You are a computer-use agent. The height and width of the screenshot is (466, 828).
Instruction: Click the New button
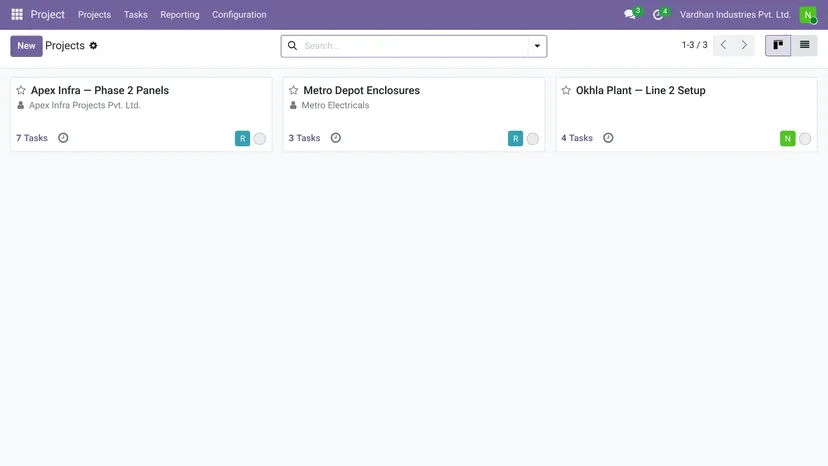click(26, 46)
